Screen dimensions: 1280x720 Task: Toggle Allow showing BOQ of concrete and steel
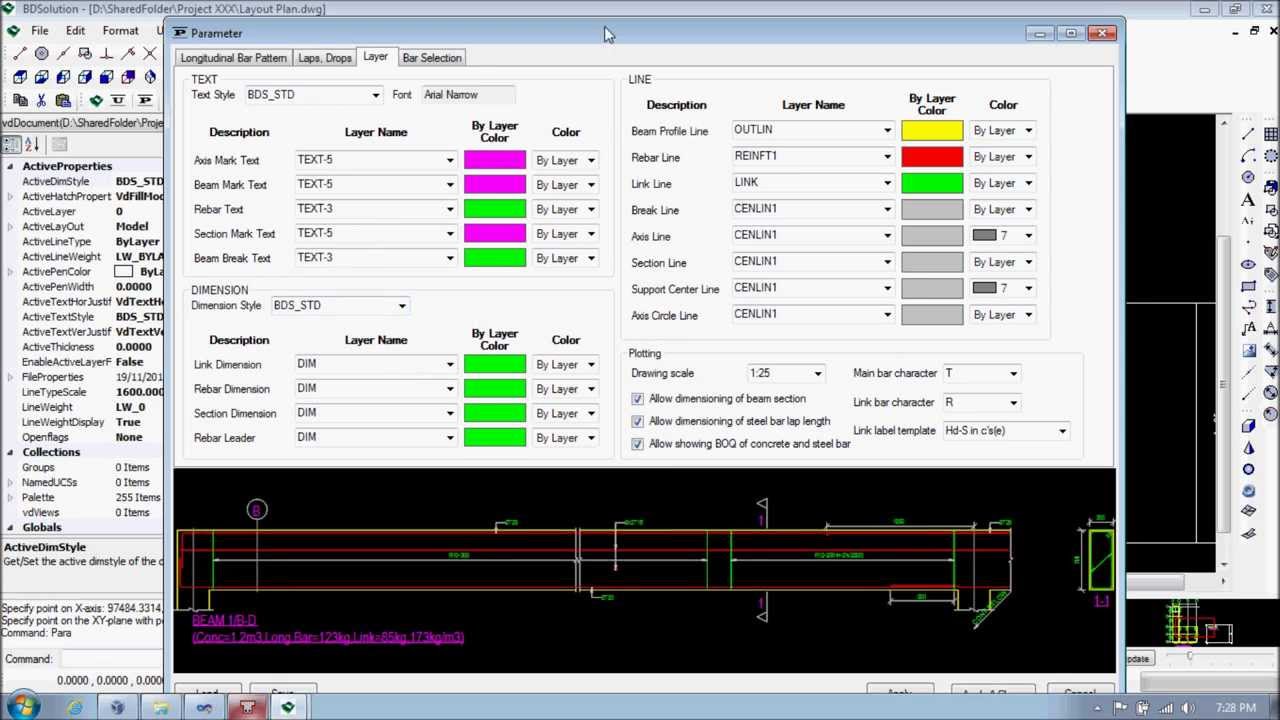(637, 444)
